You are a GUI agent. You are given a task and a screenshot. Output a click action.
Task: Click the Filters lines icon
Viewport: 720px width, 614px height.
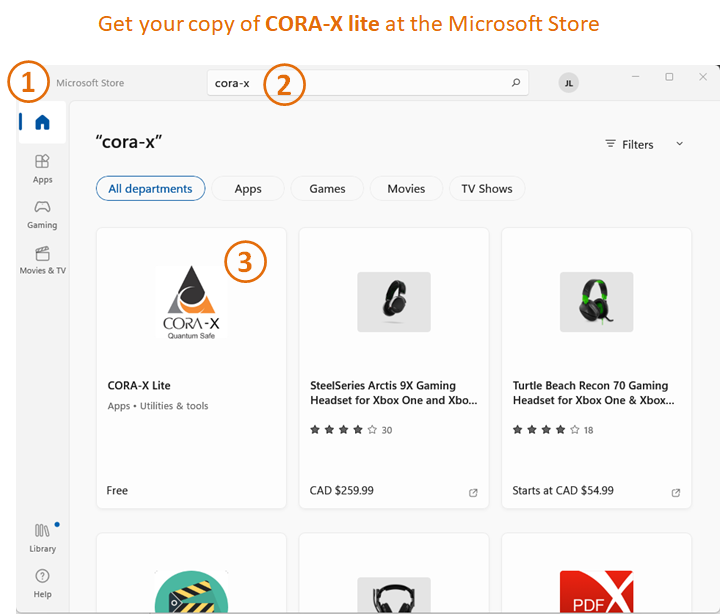610,144
